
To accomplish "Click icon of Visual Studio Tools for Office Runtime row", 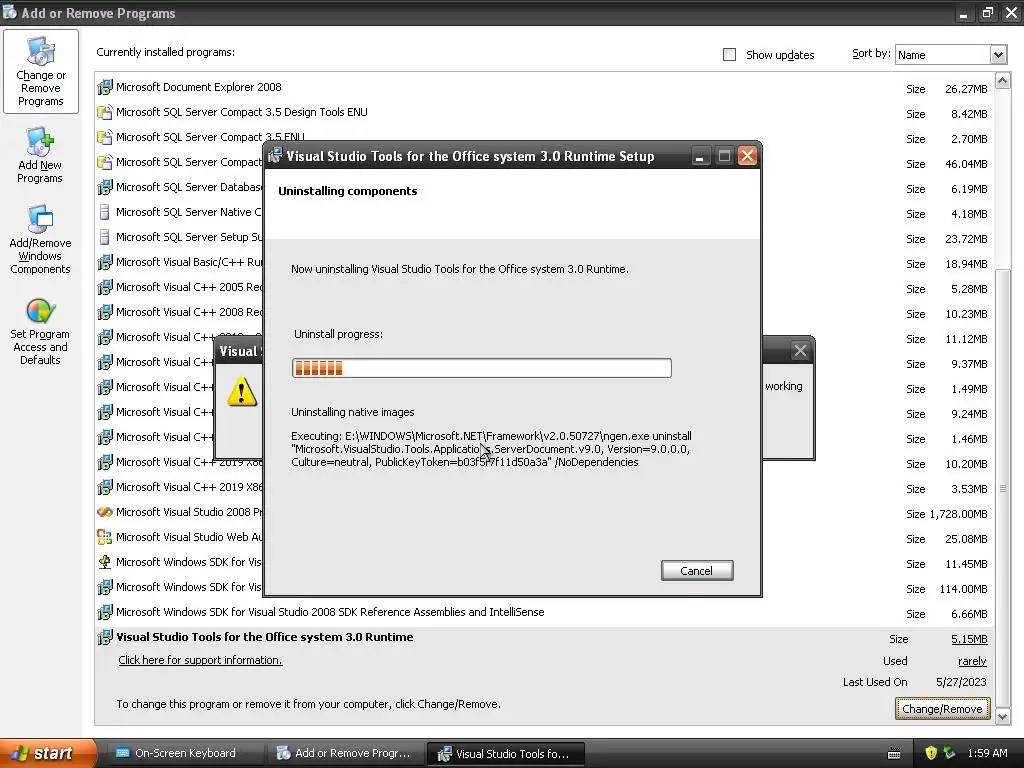I will tap(104, 637).
